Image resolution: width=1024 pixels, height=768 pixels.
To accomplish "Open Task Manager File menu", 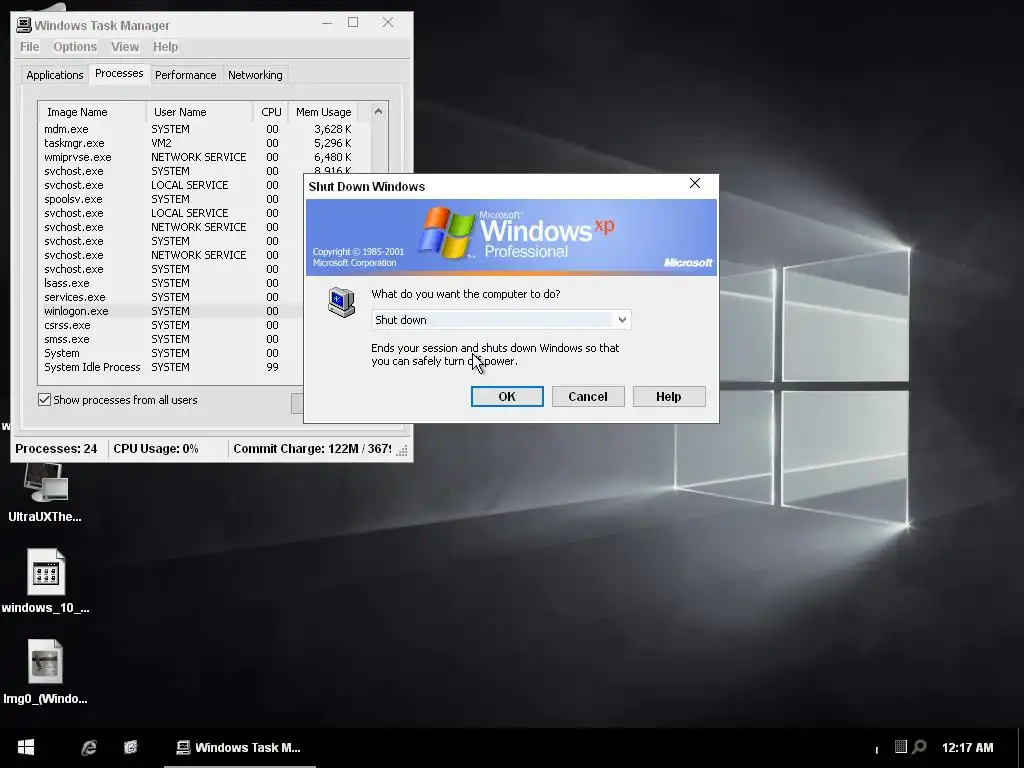I will 29,46.
